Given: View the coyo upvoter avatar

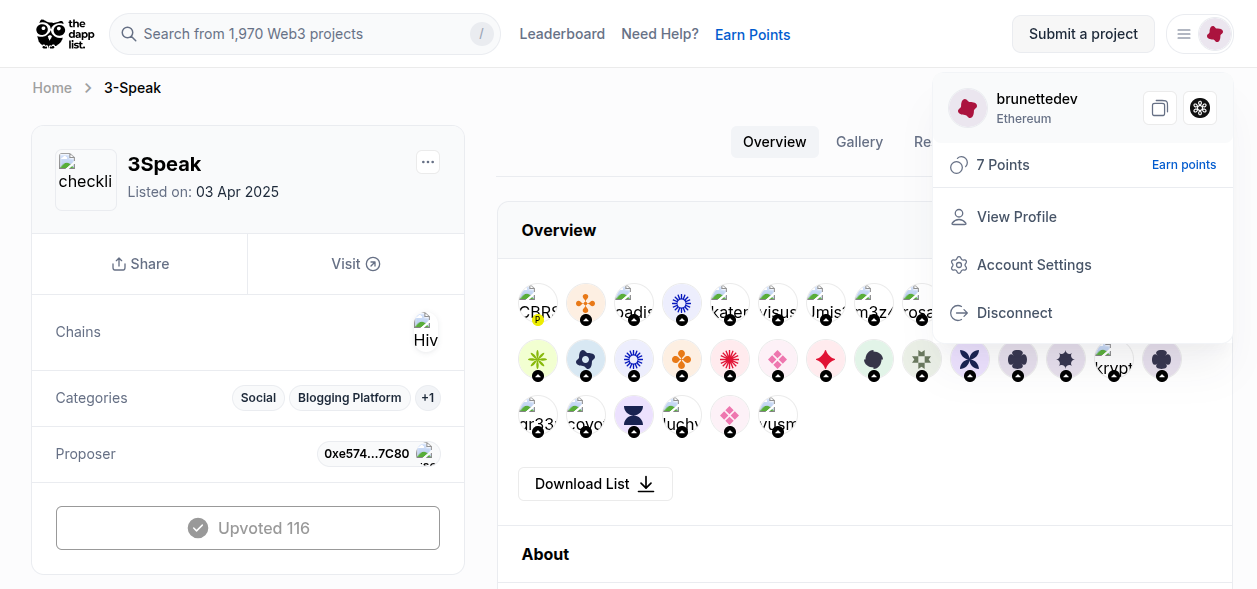Looking at the screenshot, I should tap(586, 415).
